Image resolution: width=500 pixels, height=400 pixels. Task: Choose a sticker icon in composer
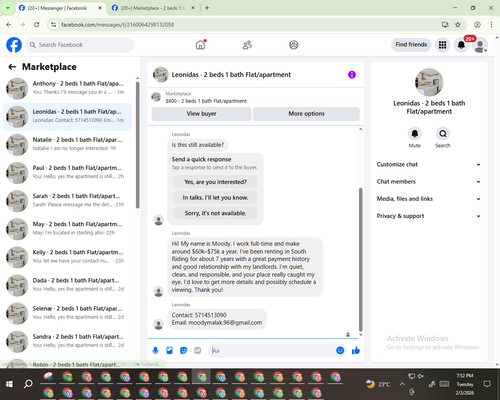click(x=183, y=350)
